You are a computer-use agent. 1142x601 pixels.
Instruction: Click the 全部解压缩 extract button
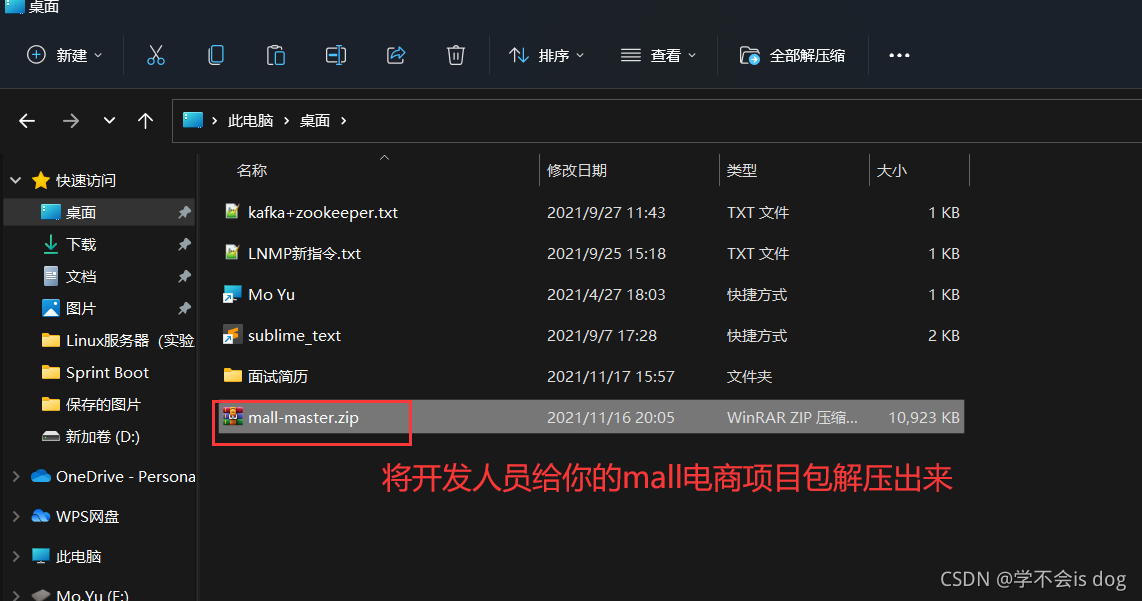click(793, 55)
